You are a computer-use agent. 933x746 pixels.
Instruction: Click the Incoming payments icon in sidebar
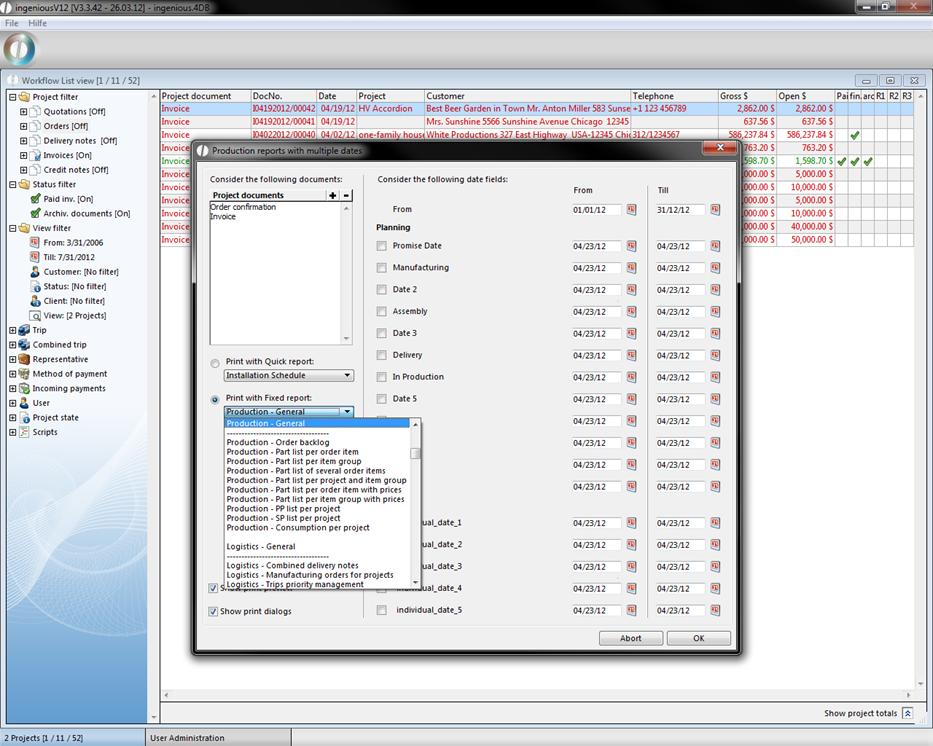click(x=24, y=389)
